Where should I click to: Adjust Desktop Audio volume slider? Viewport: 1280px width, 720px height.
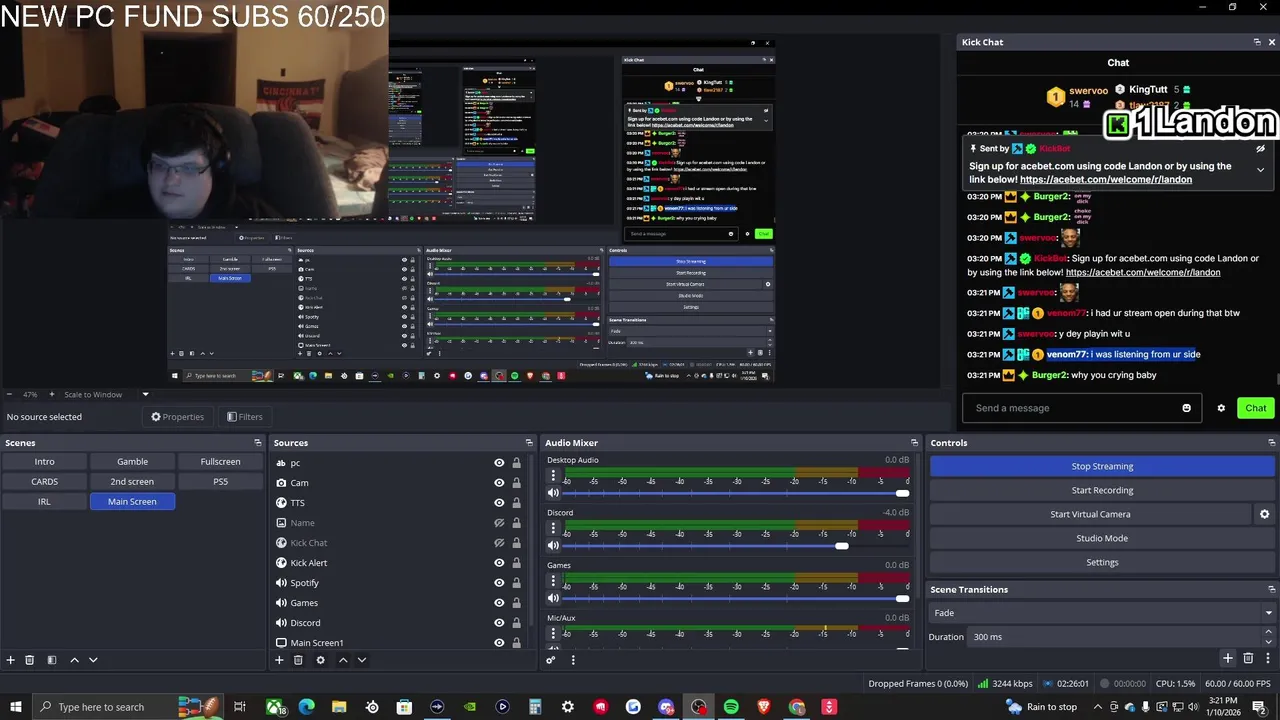734,493
